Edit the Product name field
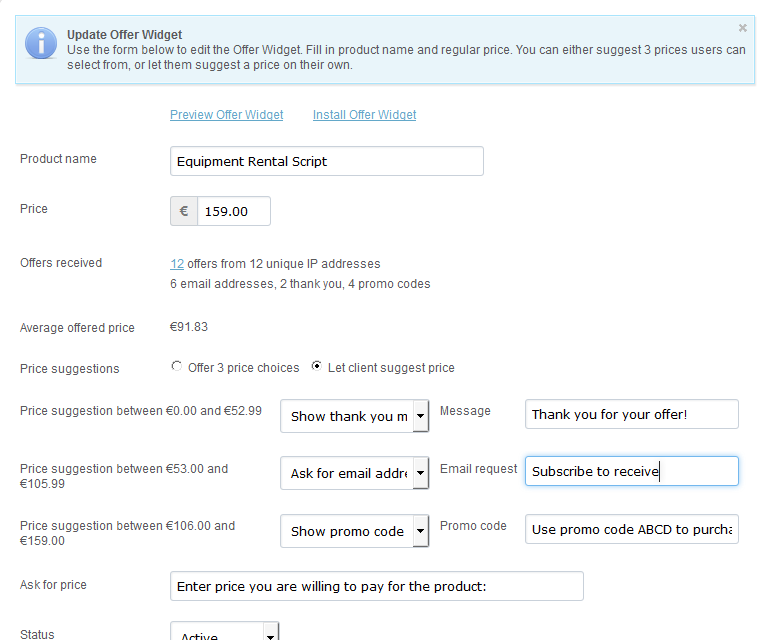The height and width of the screenshot is (640, 760). (x=327, y=161)
